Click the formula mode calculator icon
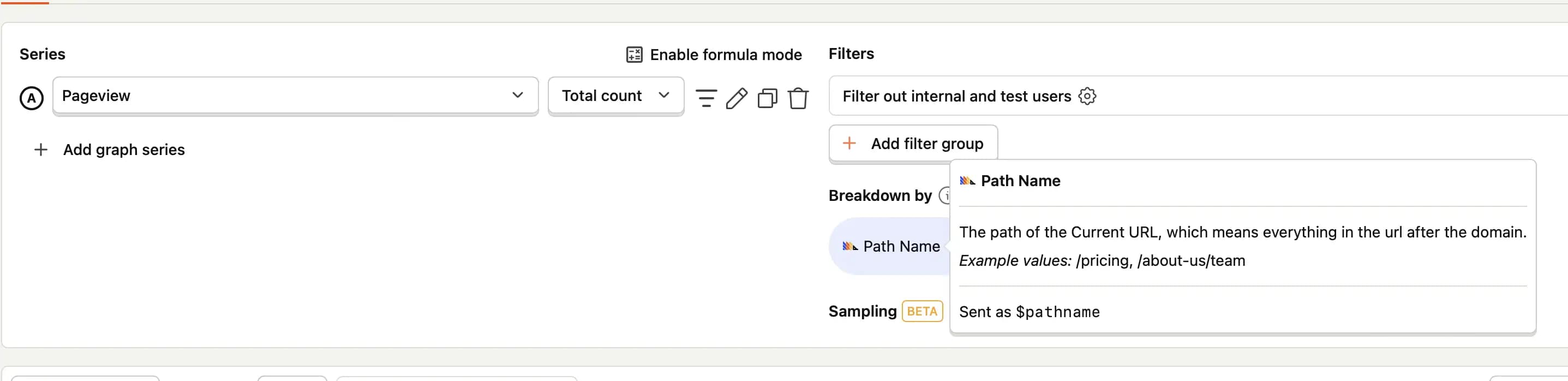Screen dimensions: 1568x381 coord(635,55)
